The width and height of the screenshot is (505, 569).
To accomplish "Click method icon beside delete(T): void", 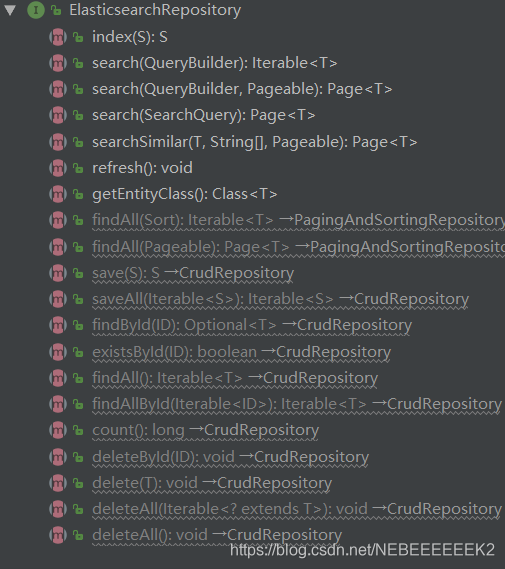I will tap(58, 483).
